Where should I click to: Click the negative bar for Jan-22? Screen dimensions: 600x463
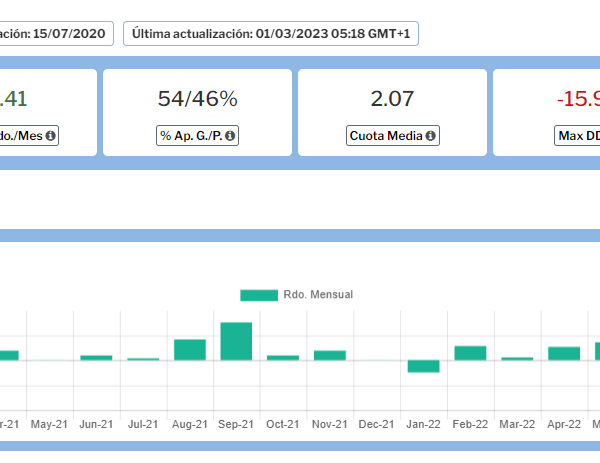point(424,366)
